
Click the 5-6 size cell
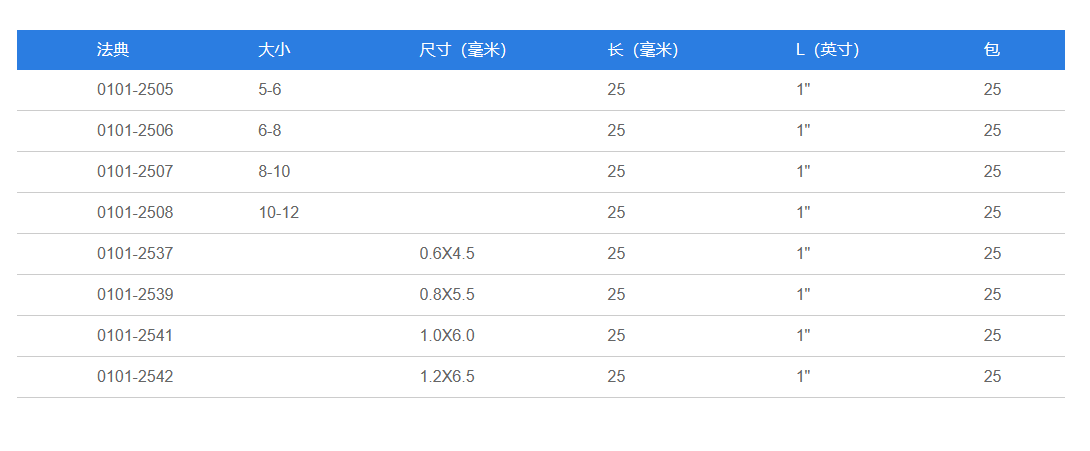pyautogui.click(x=270, y=90)
